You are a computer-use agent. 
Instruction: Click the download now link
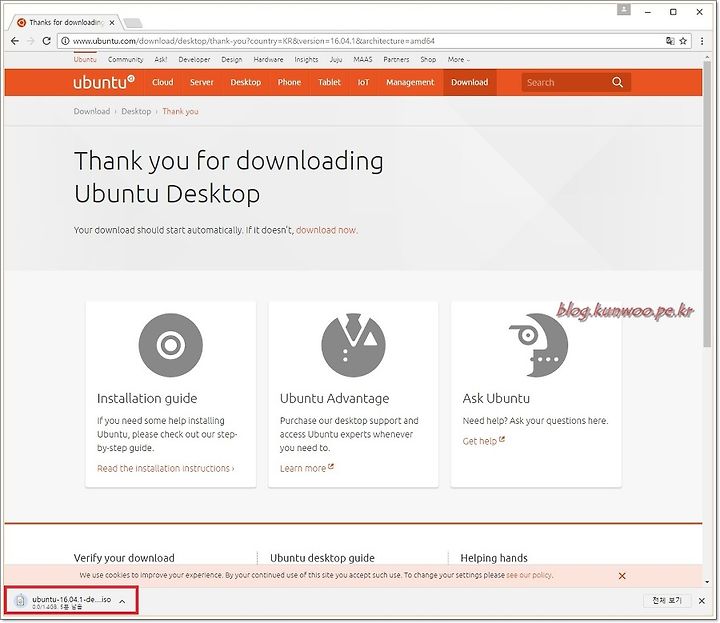point(326,230)
